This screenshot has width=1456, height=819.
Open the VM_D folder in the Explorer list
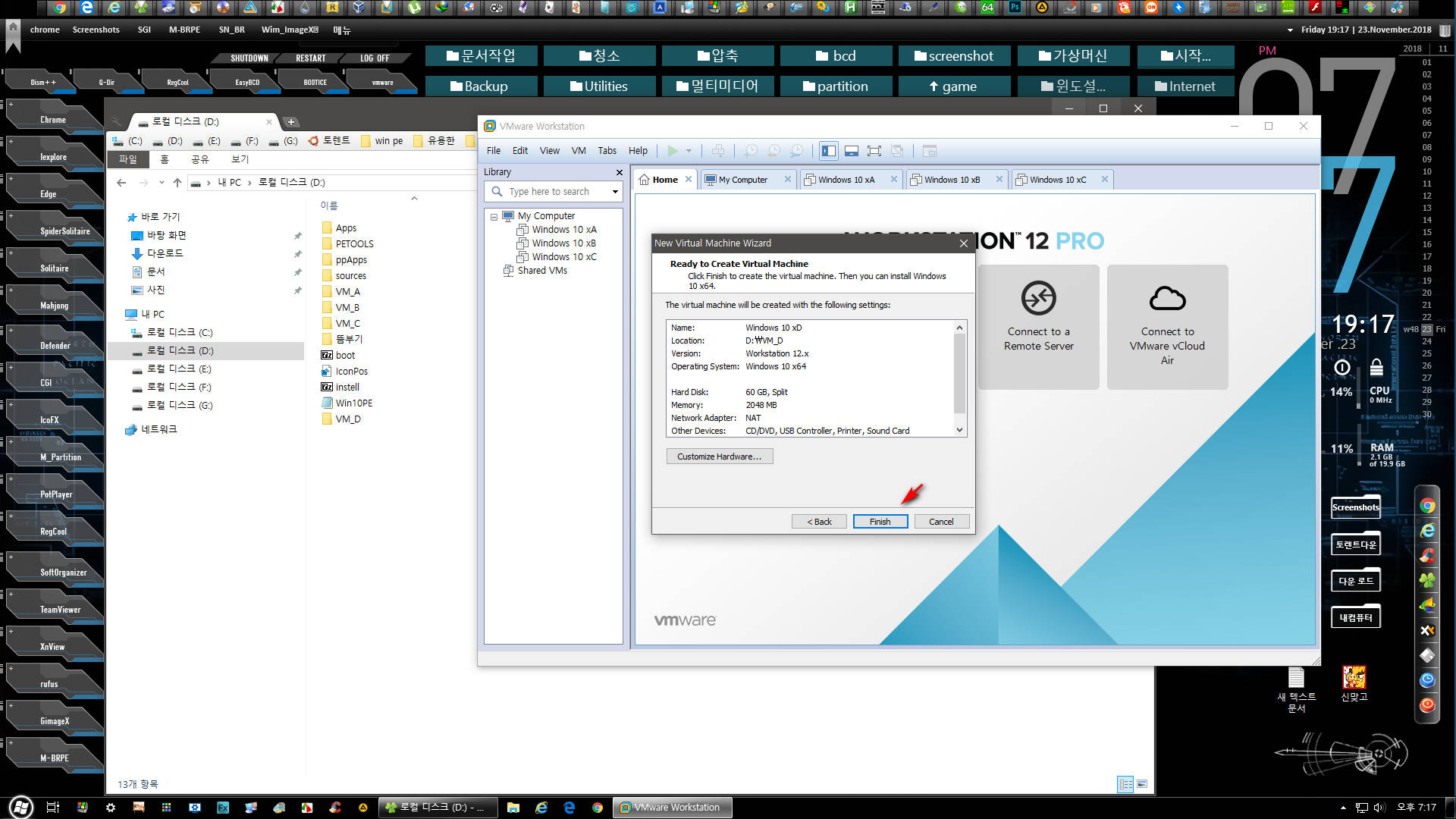(x=348, y=419)
